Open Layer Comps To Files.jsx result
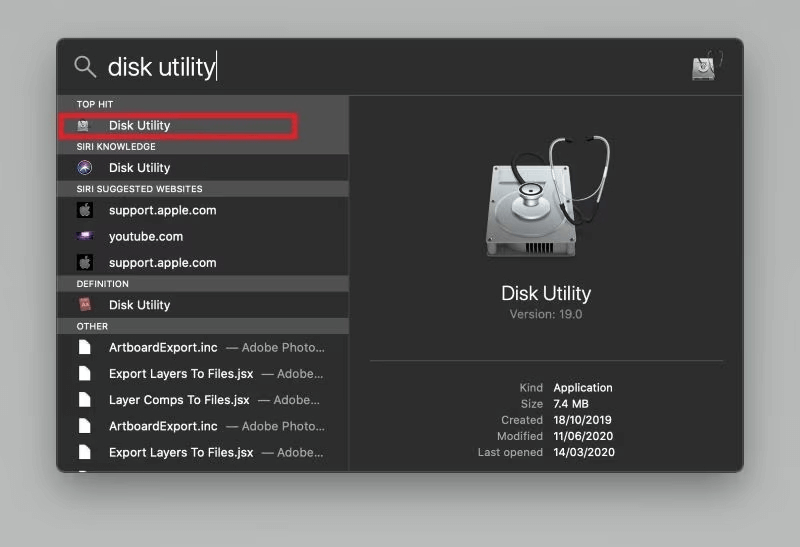The height and width of the screenshot is (547, 800). [x=179, y=400]
